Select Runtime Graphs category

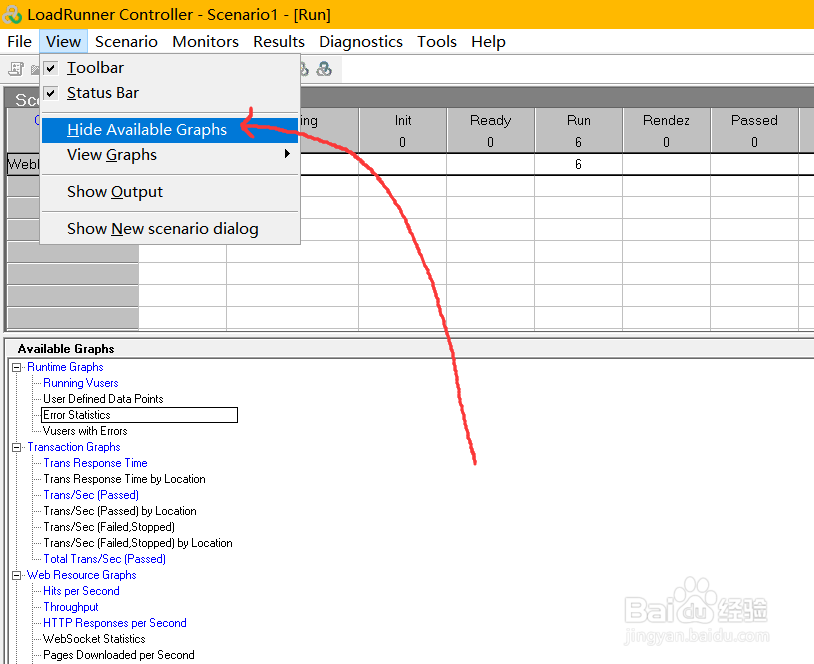pyautogui.click(x=65, y=367)
